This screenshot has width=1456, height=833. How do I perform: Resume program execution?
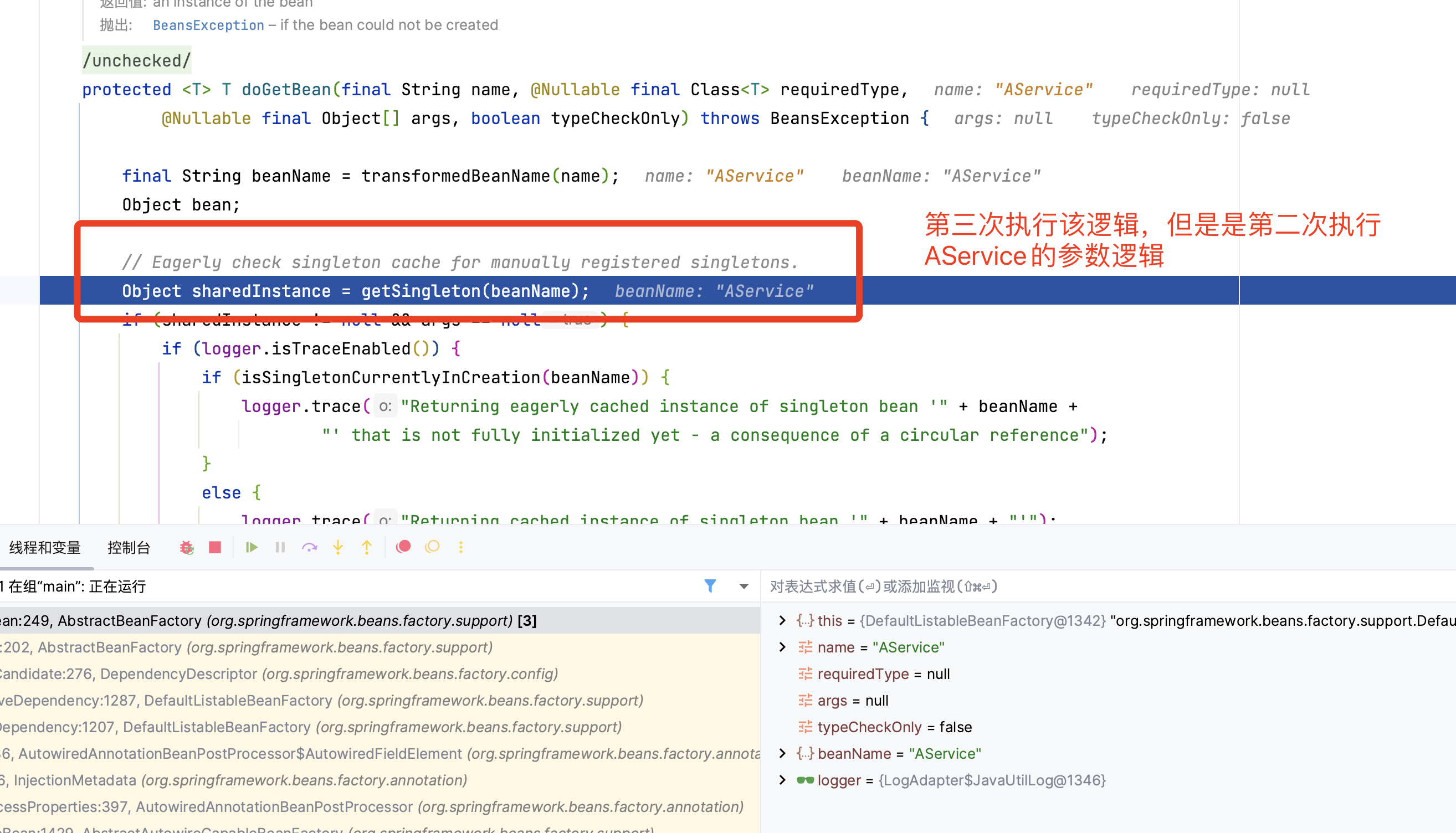click(251, 548)
